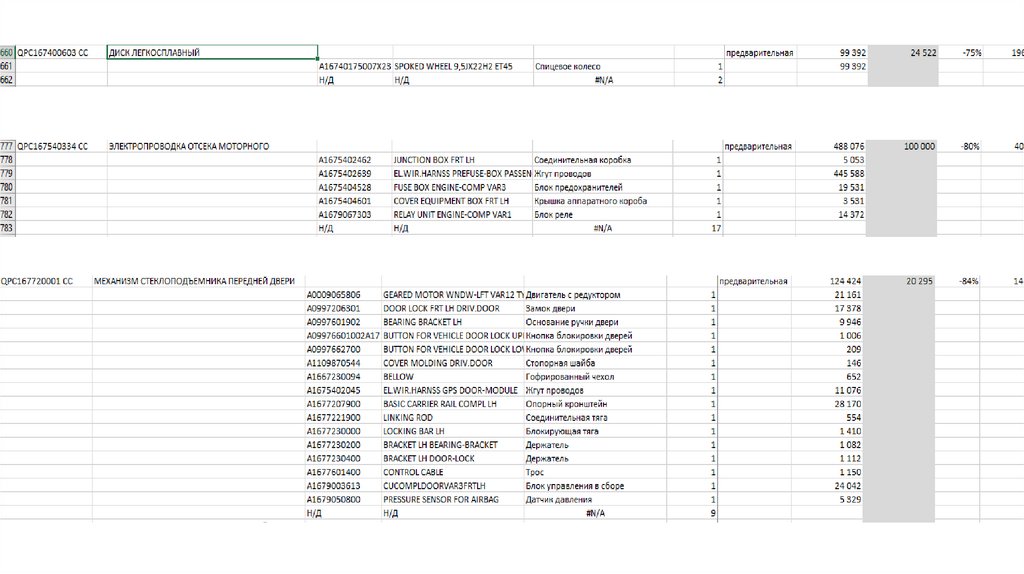Click the cell Стопорная шайба

click(595, 363)
